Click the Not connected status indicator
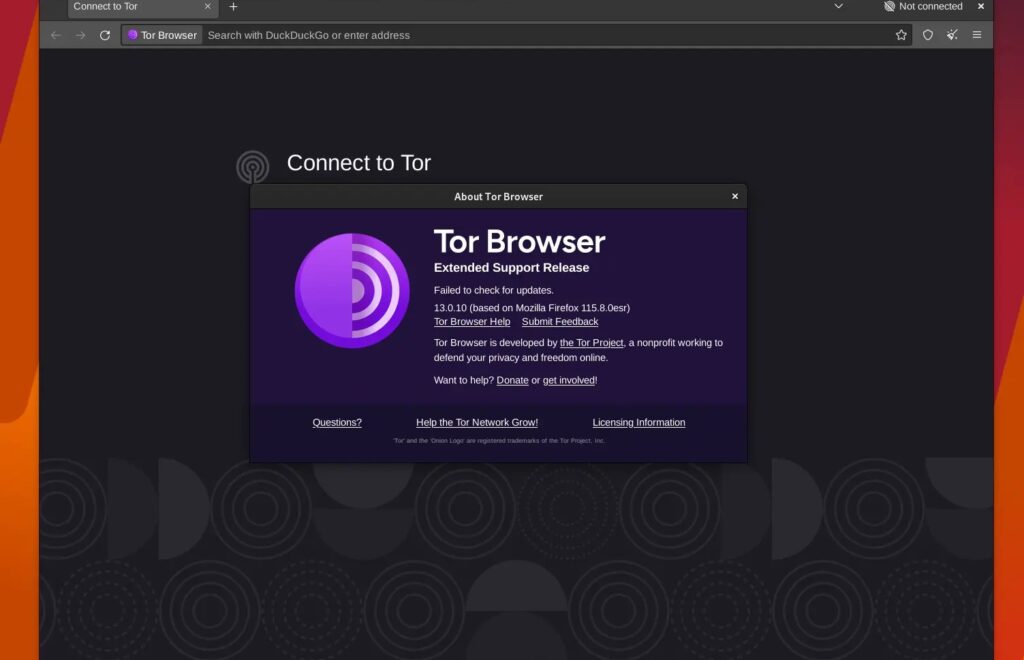The width and height of the screenshot is (1024, 660). click(x=923, y=7)
